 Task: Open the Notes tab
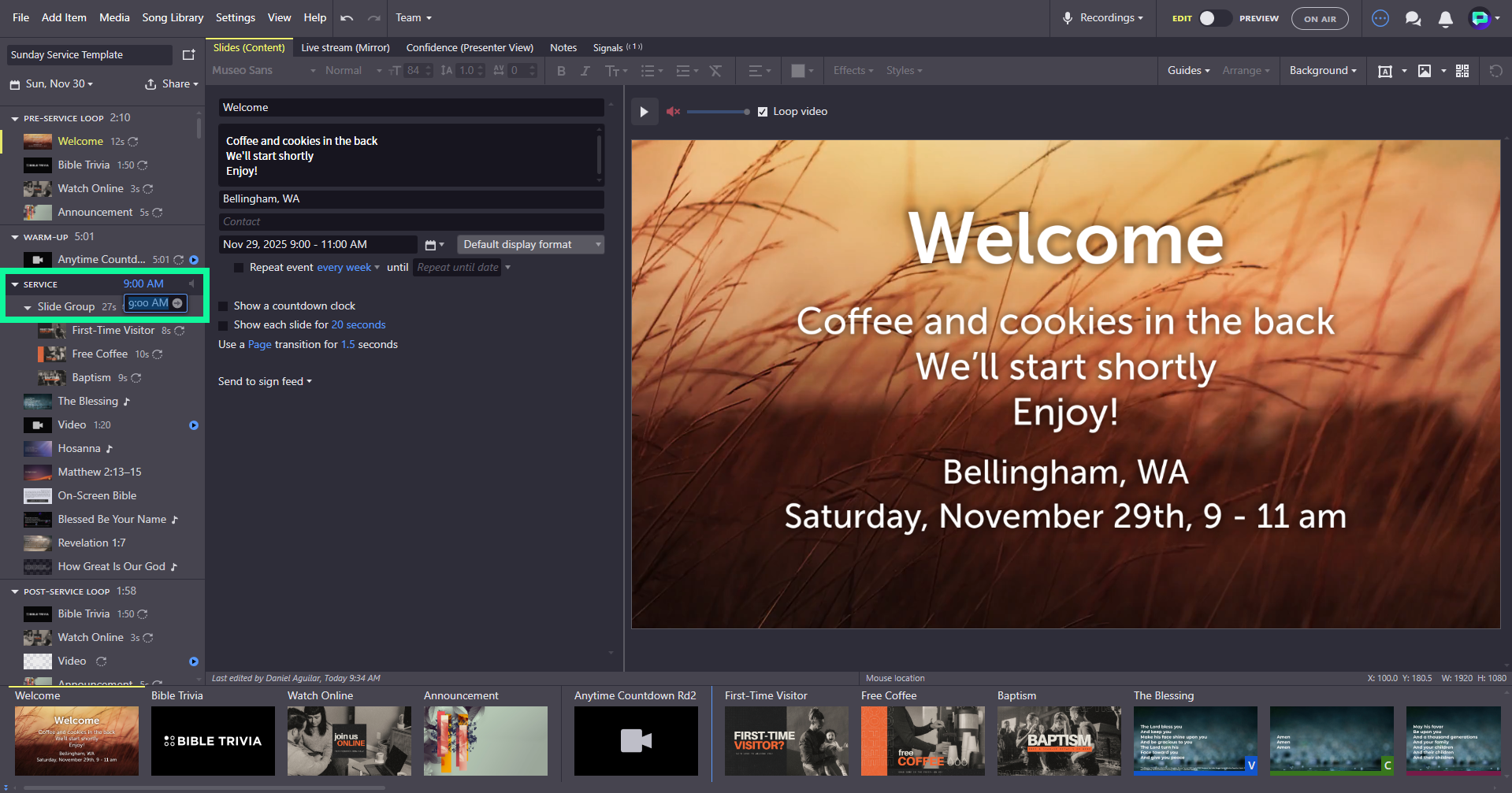563,48
